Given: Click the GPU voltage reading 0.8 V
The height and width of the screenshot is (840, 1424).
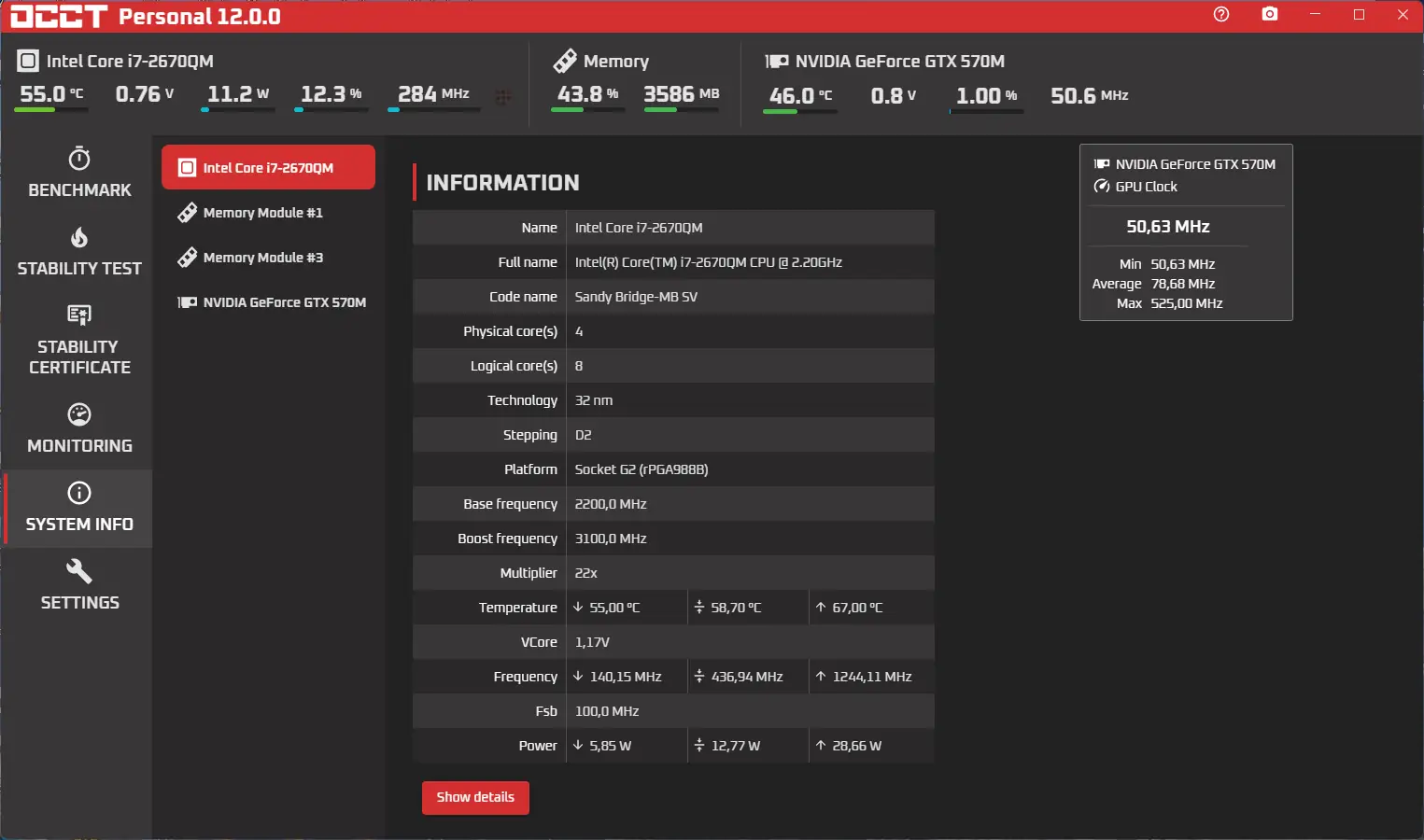Looking at the screenshot, I should pos(894,95).
